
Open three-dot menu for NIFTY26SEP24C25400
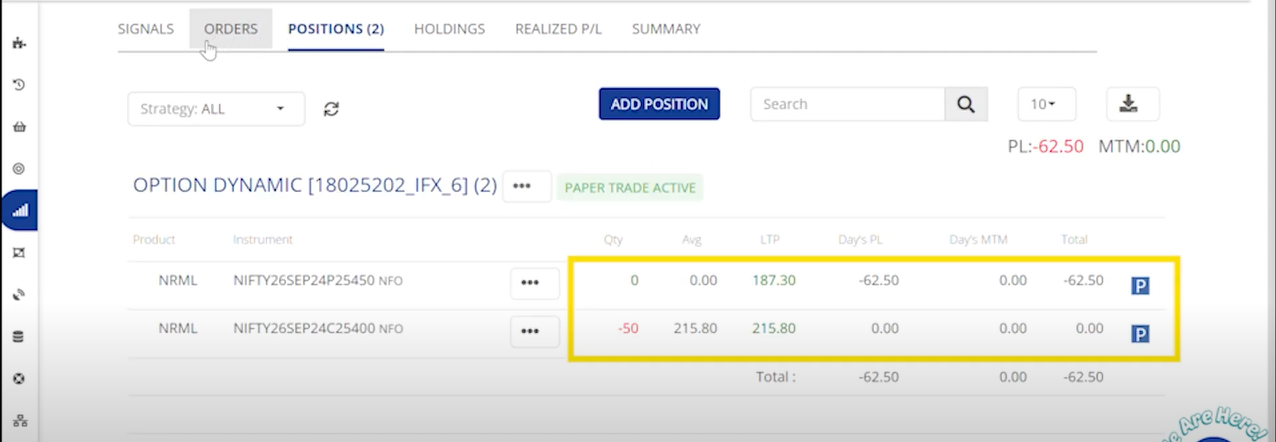[534, 331]
